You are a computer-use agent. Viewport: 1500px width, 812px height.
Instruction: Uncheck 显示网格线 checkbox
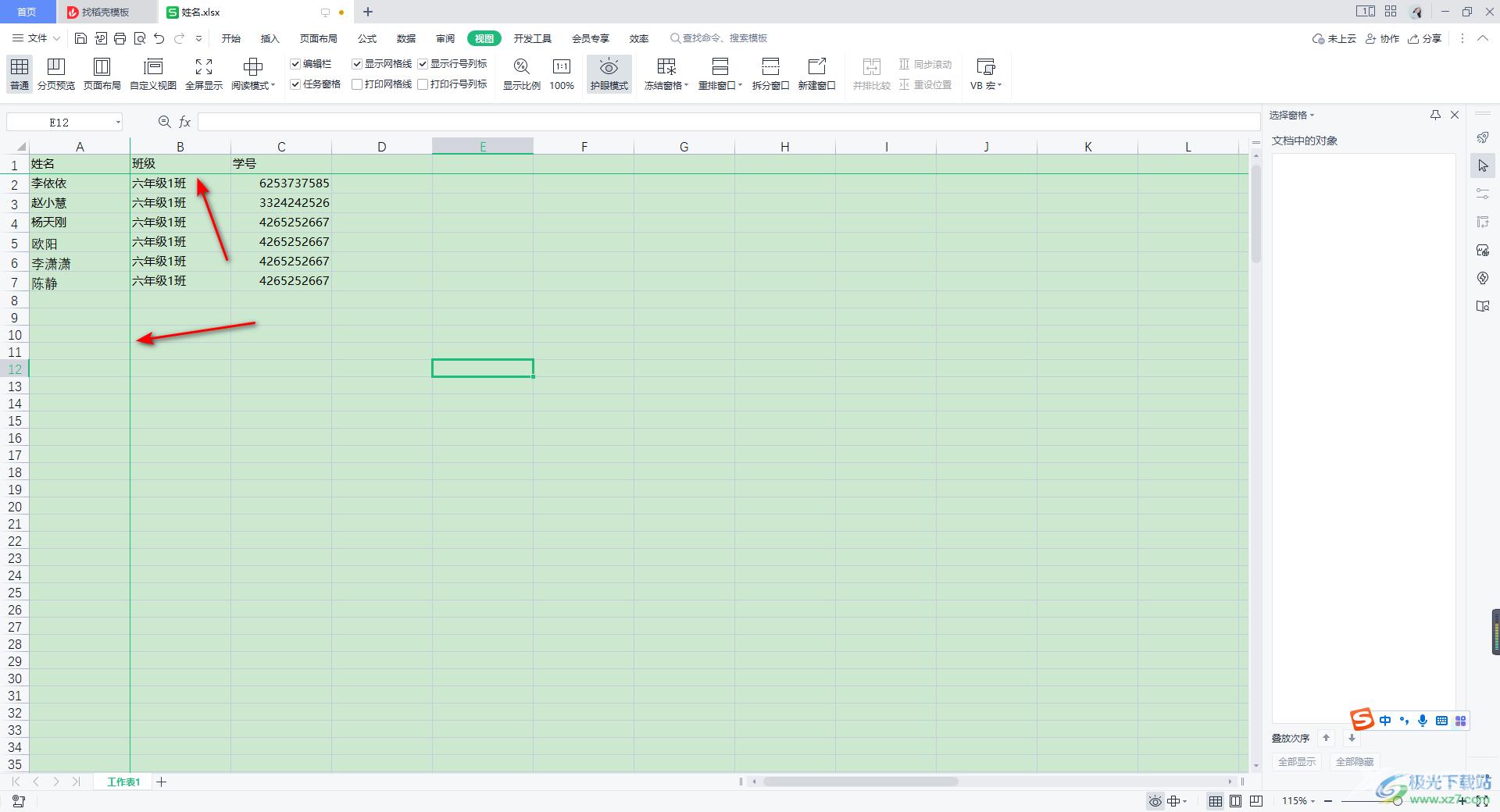tap(357, 64)
